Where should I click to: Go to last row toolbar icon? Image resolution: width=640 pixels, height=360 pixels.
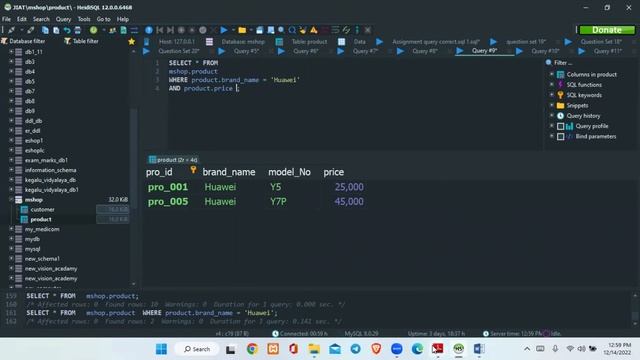(x=170, y=30)
